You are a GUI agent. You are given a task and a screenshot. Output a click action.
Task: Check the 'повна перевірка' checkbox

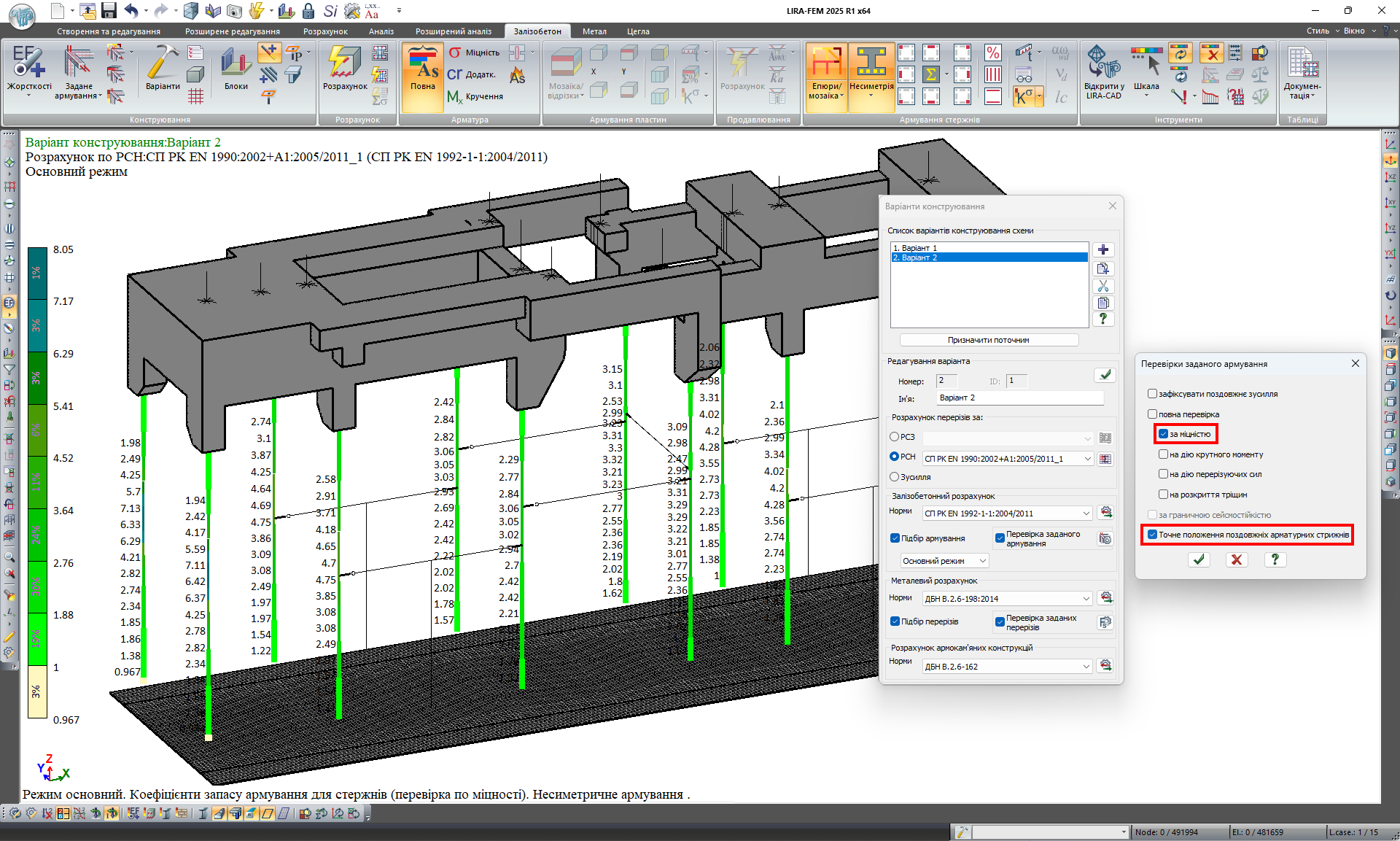(1153, 414)
